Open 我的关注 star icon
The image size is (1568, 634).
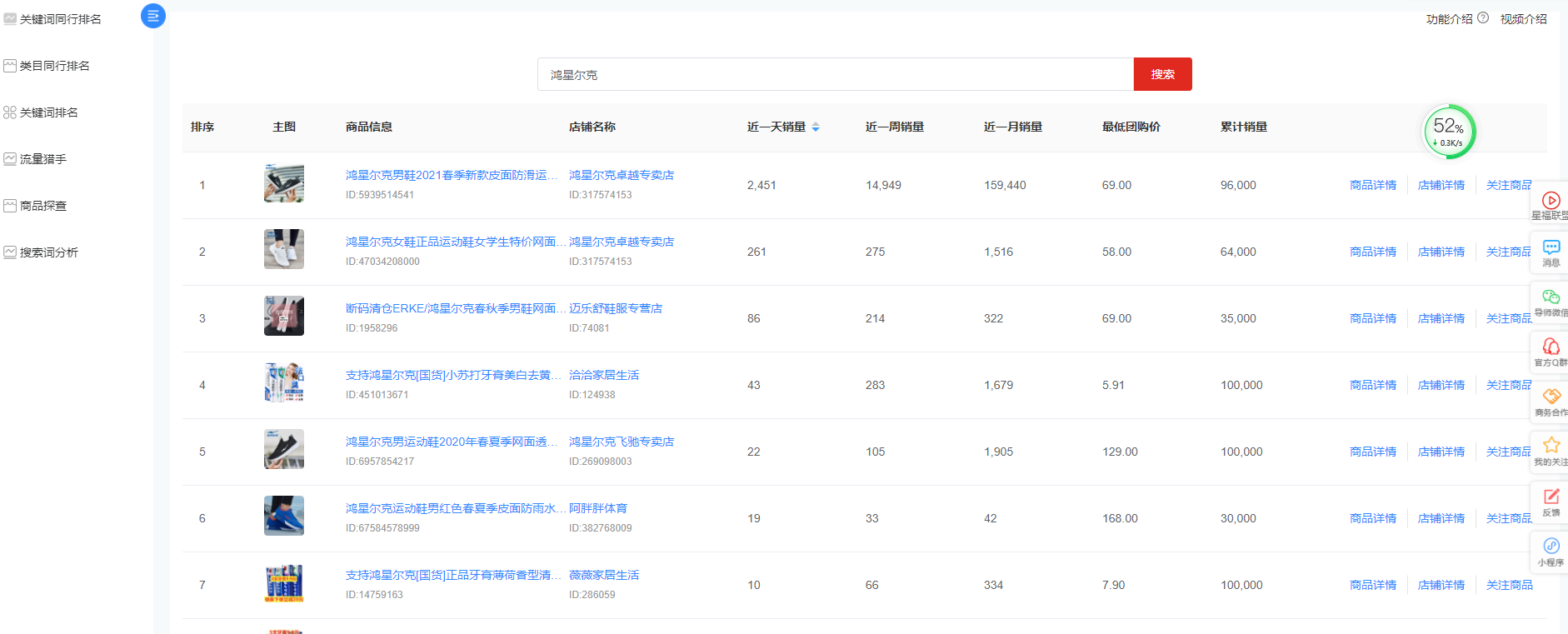(1551, 446)
